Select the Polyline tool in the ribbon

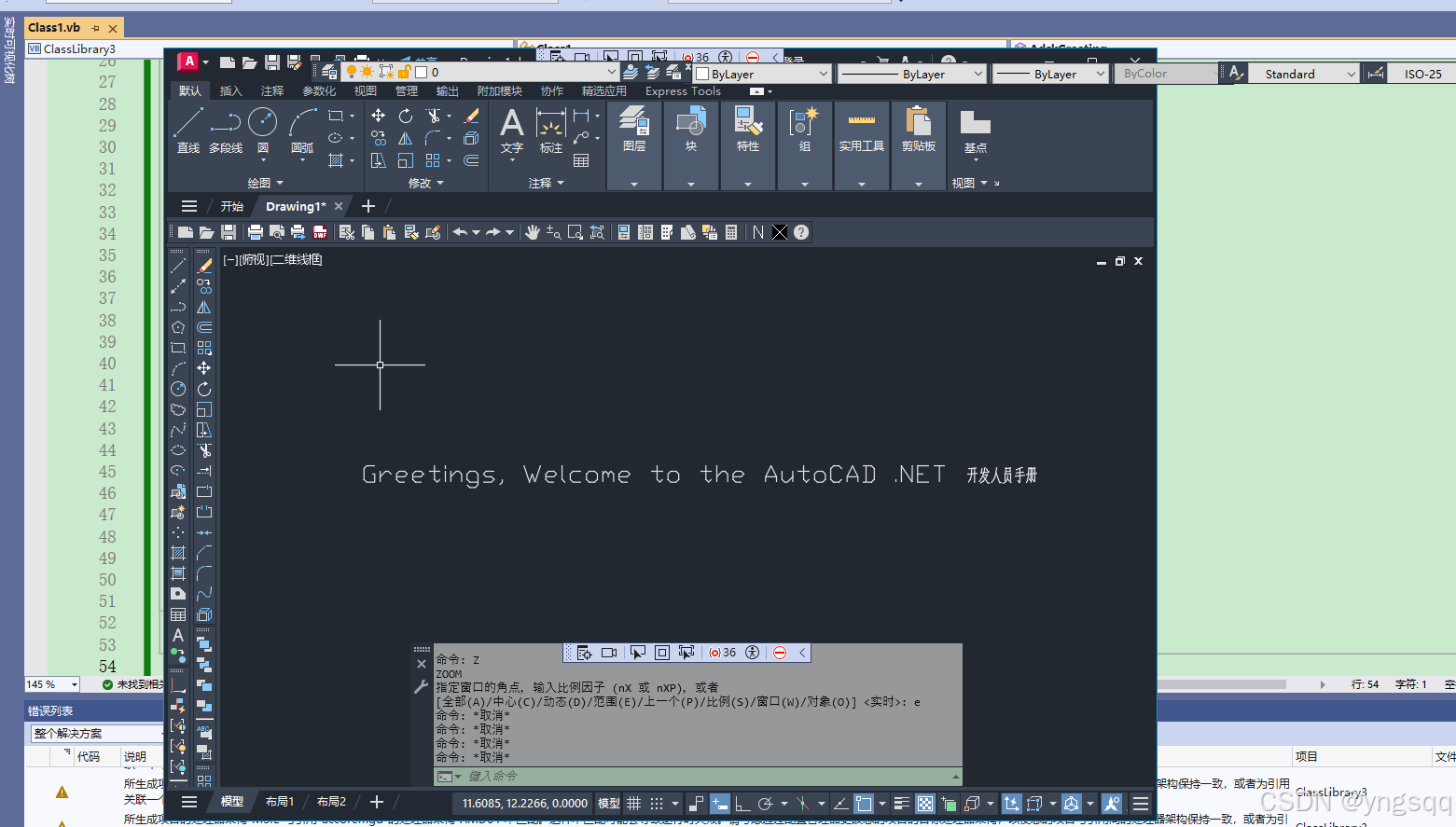click(x=226, y=130)
